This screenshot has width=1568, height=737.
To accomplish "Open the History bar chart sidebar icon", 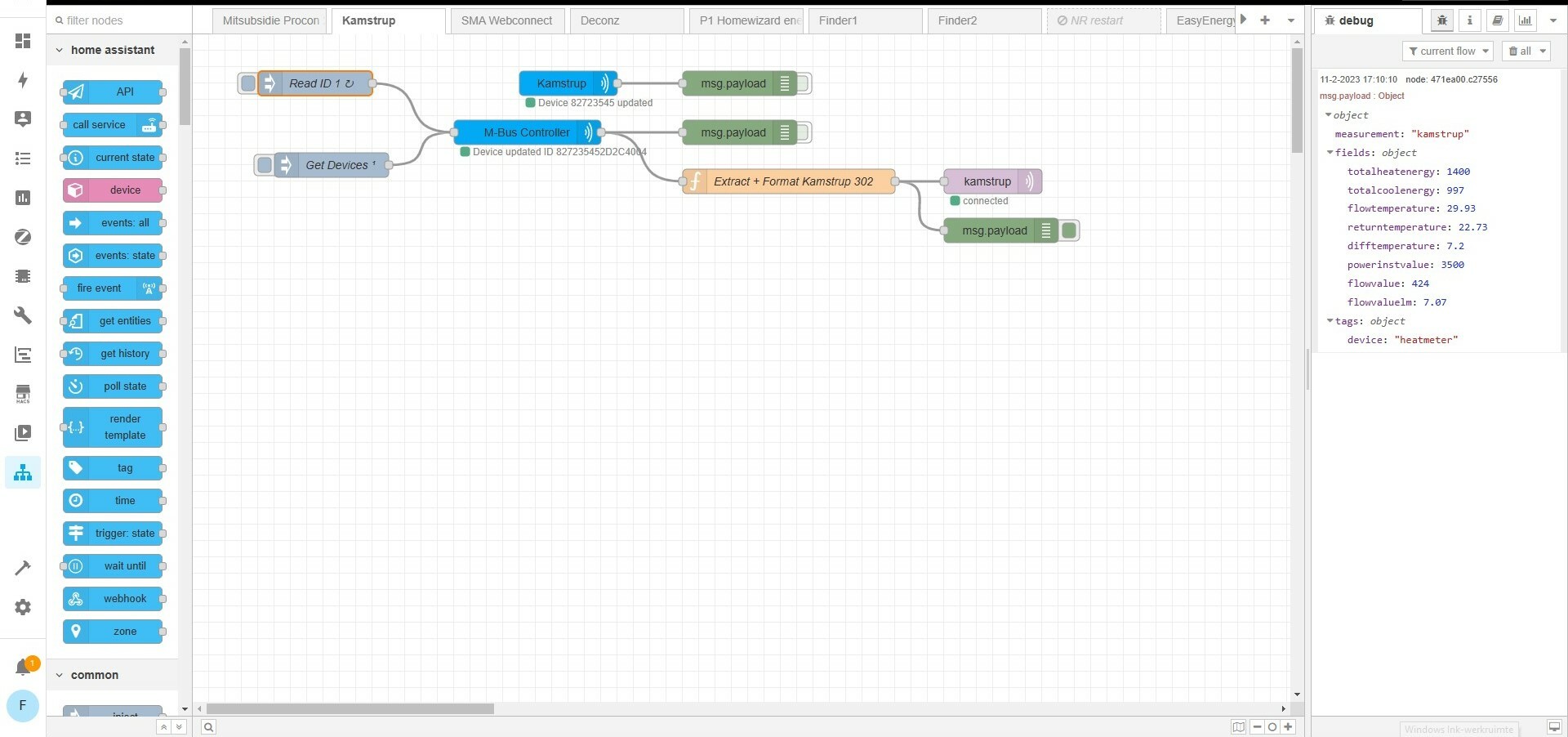I will pos(23,197).
